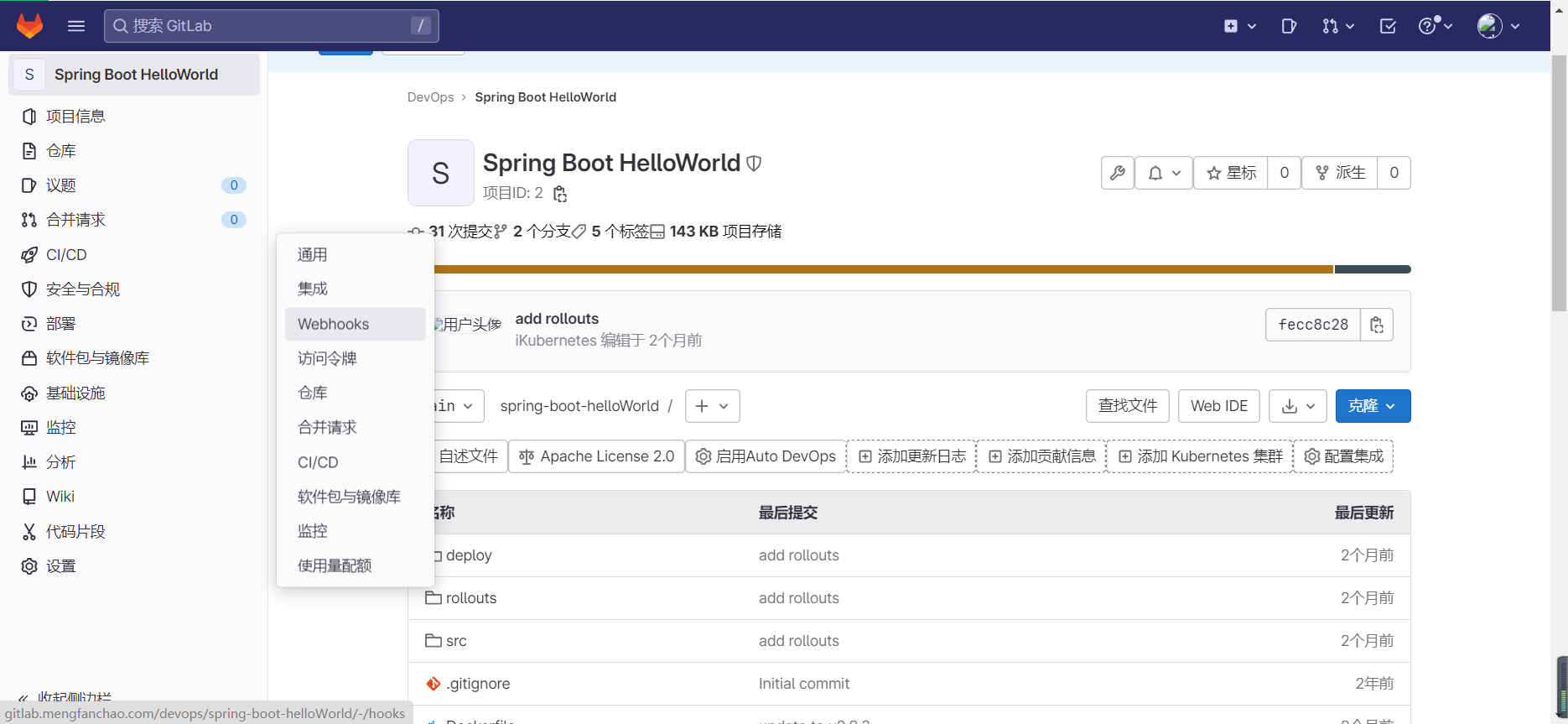
Task: Select 访问令牌 in the settings flyout
Action: point(356,358)
